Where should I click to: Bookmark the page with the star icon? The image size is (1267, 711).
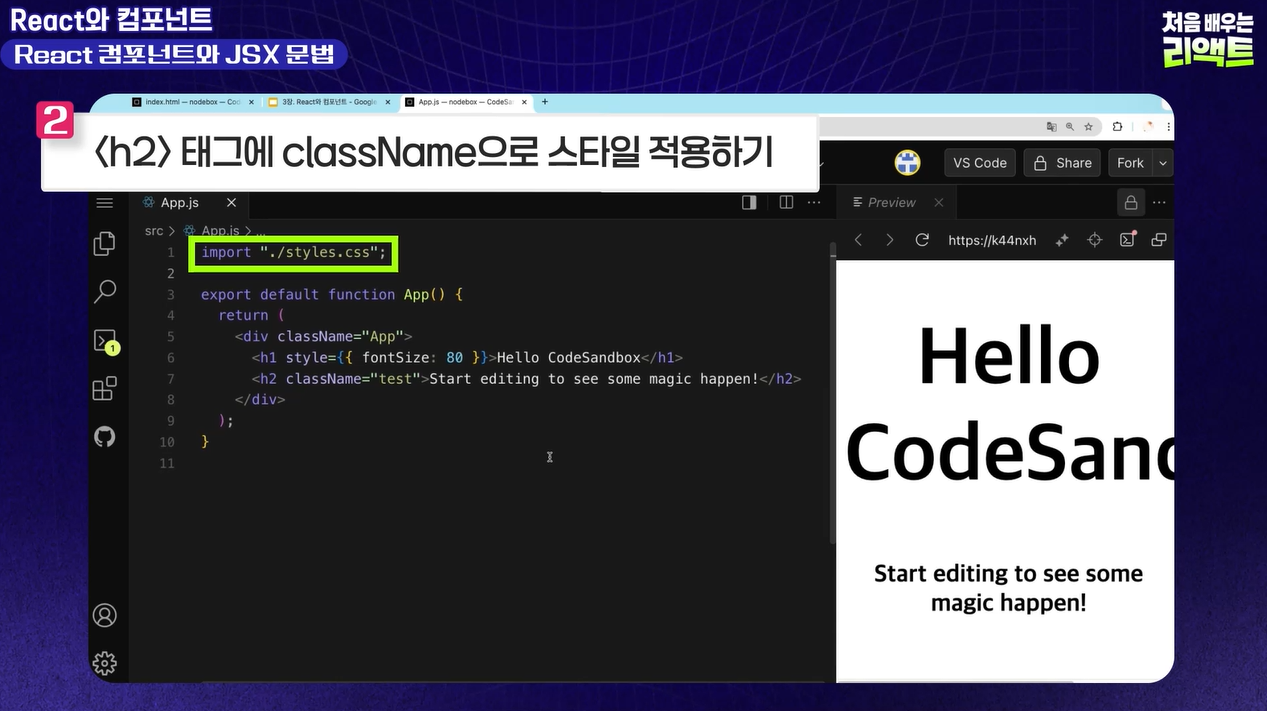1089,127
